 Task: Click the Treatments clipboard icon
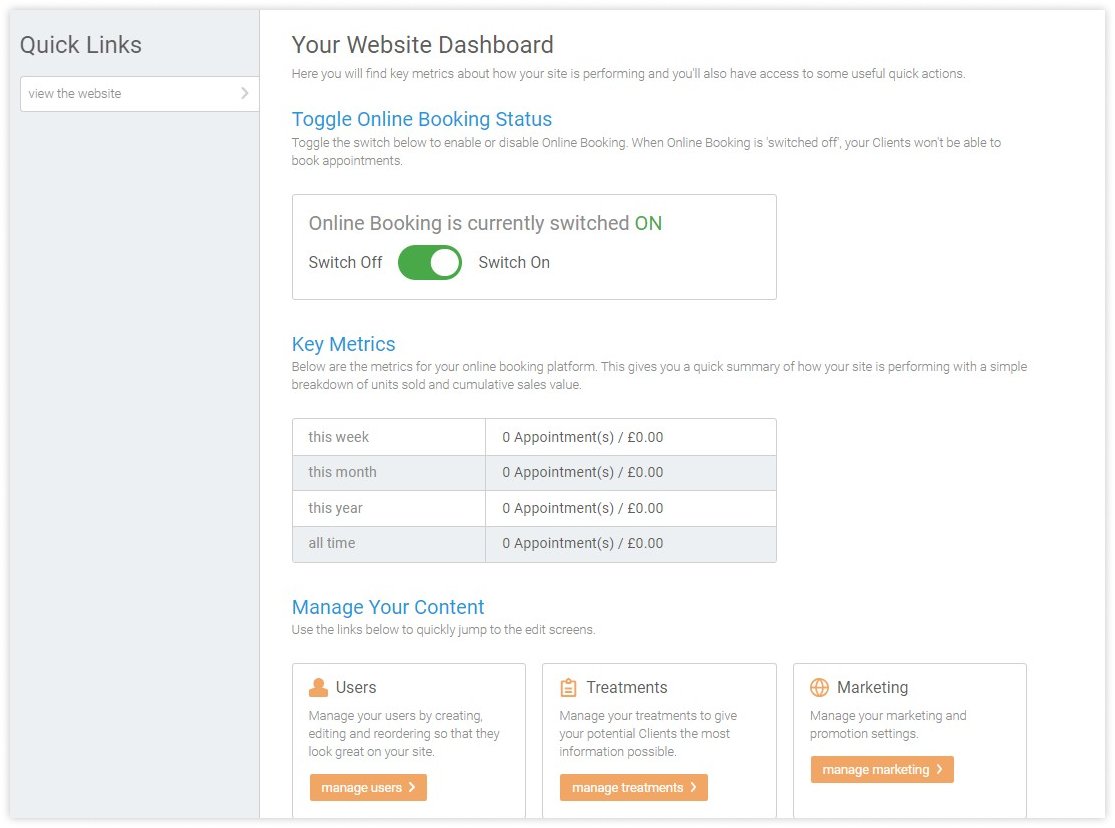[x=569, y=688]
